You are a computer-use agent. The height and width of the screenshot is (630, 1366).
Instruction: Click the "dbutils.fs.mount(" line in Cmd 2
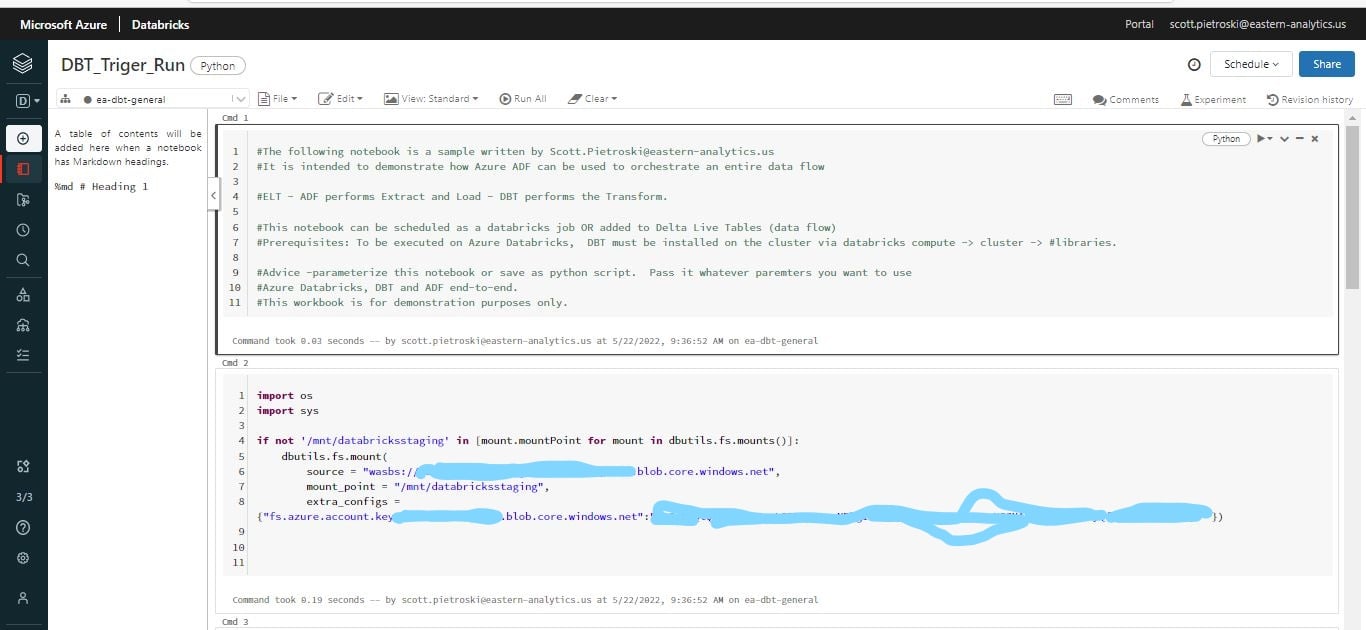[x=334, y=456]
